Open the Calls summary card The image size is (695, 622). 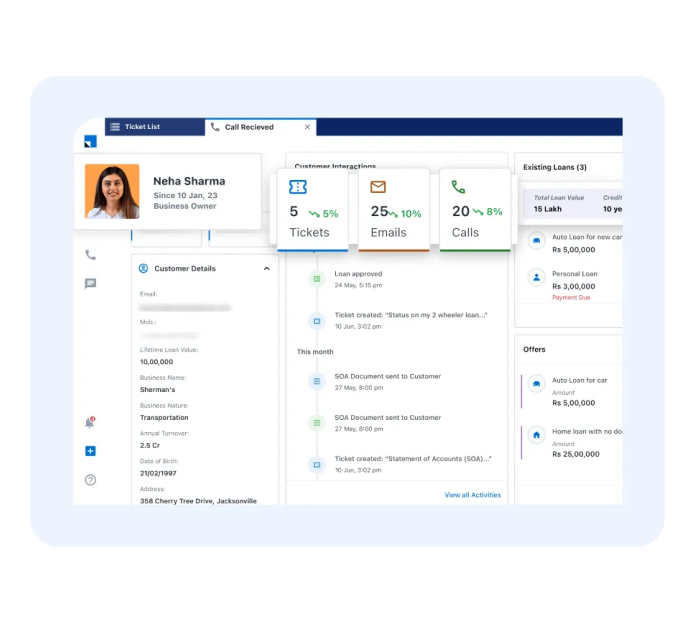click(x=475, y=210)
